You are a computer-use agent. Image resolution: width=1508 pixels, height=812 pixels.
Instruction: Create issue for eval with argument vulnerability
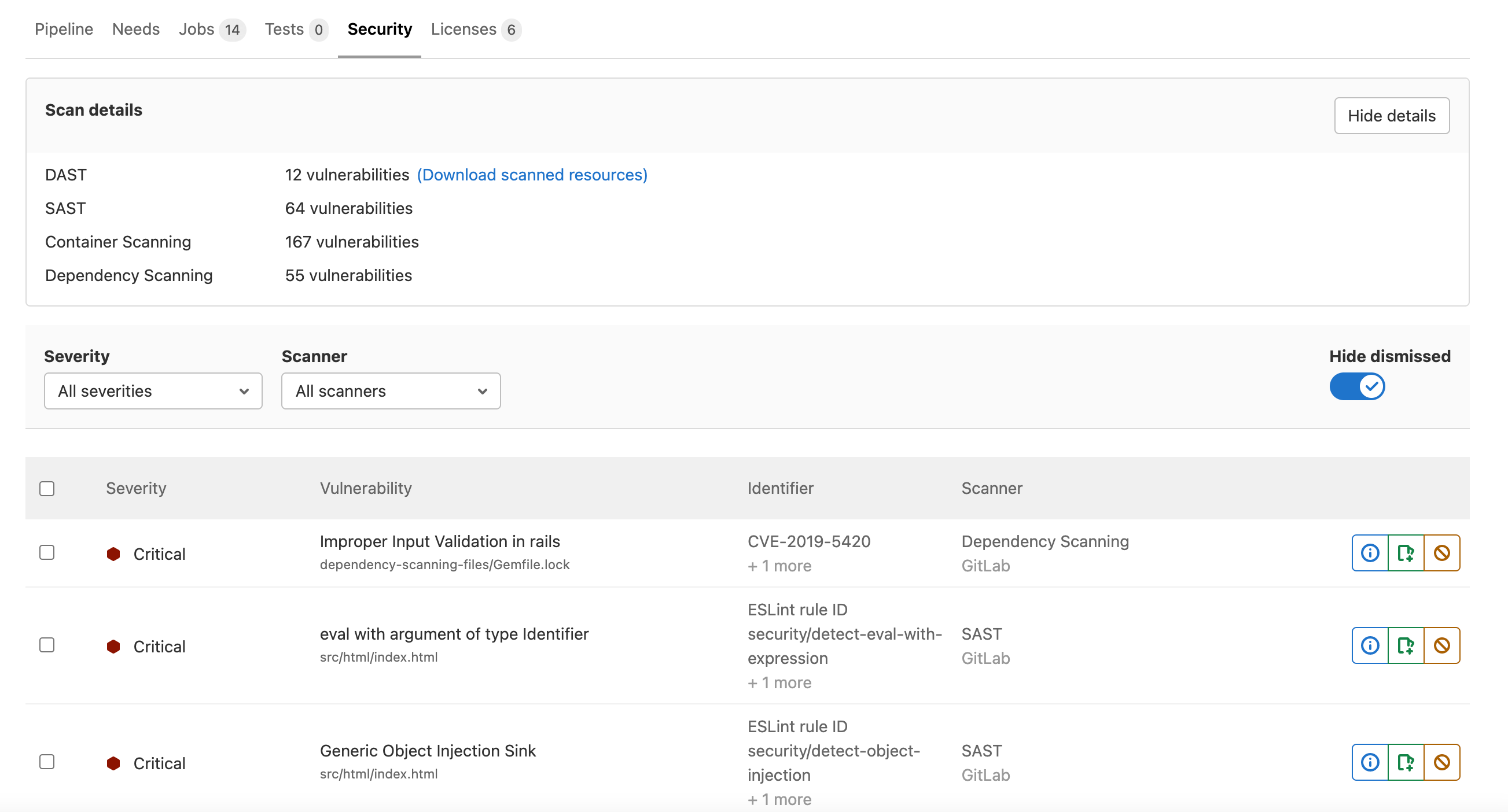tap(1406, 645)
